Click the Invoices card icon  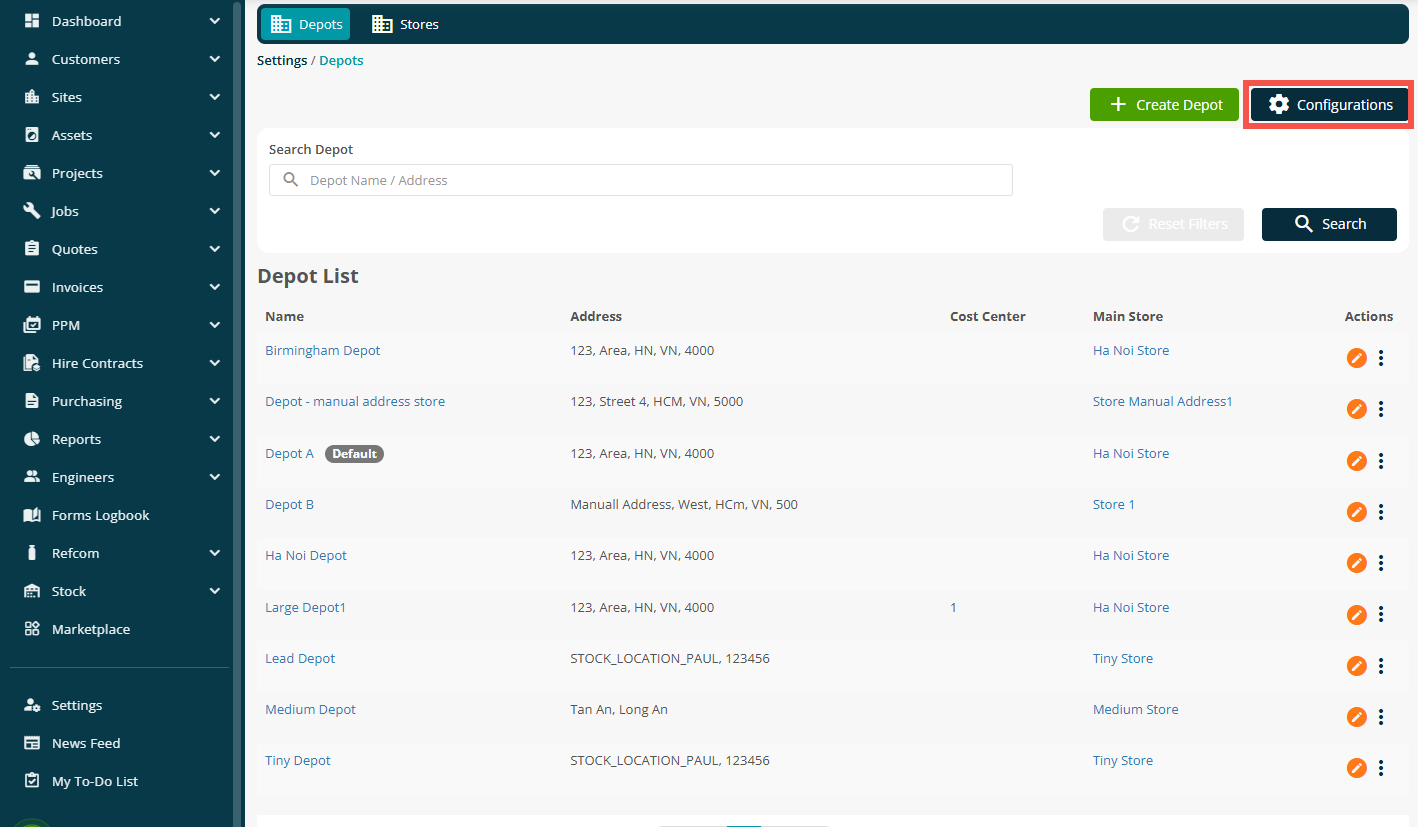32,287
